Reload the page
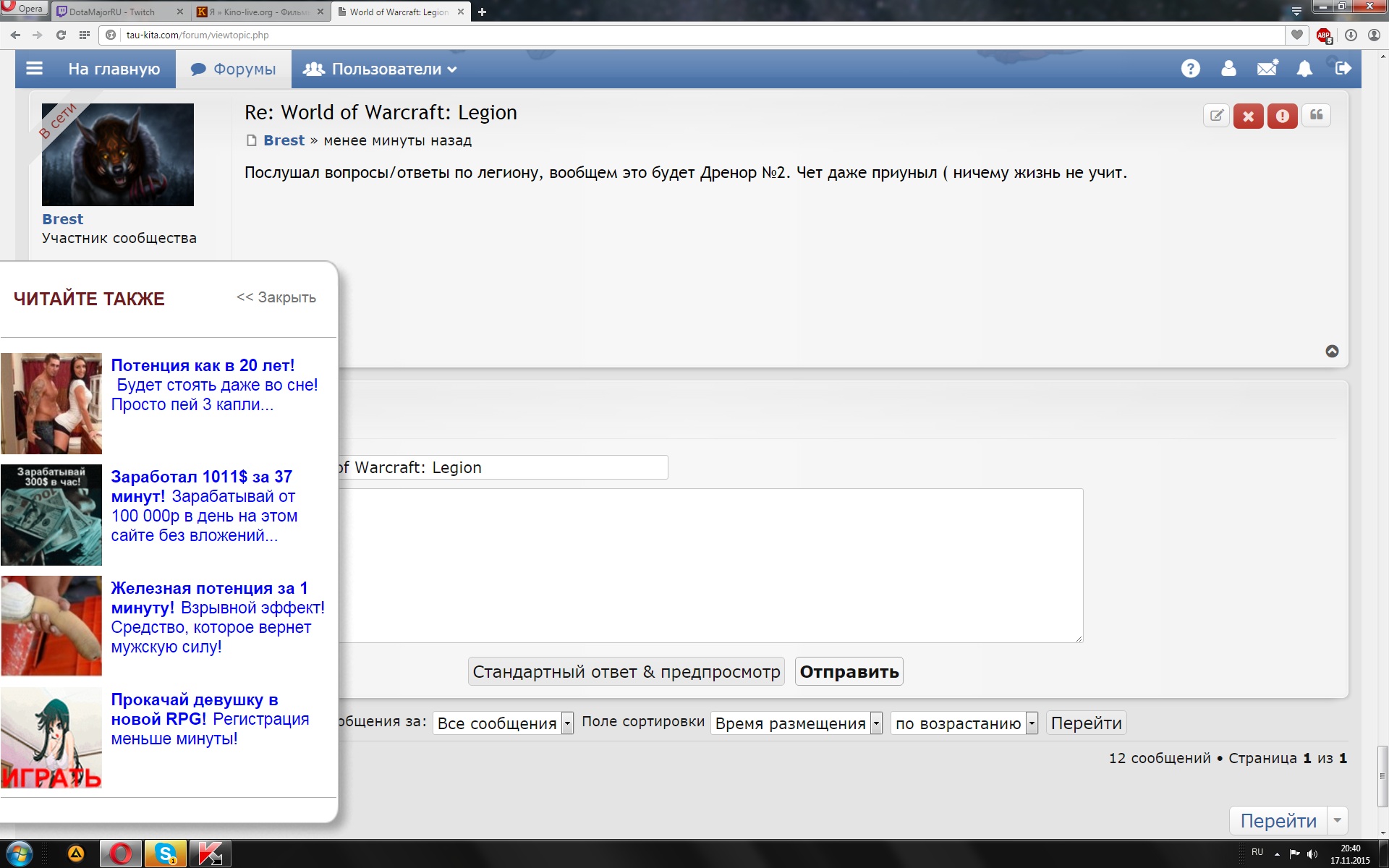 (61, 35)
